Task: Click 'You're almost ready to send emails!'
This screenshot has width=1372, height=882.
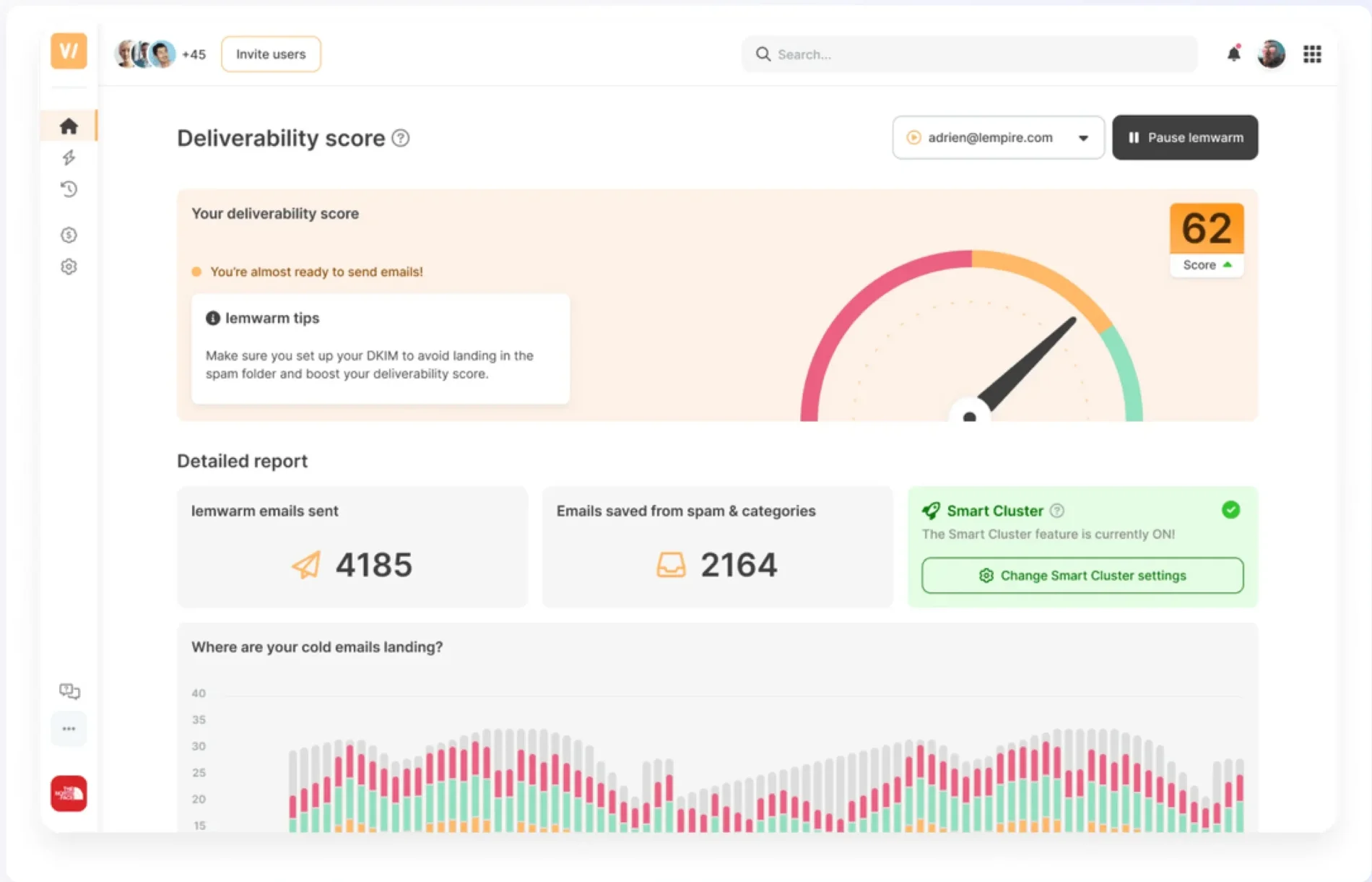Action: [x=316, y=272]
